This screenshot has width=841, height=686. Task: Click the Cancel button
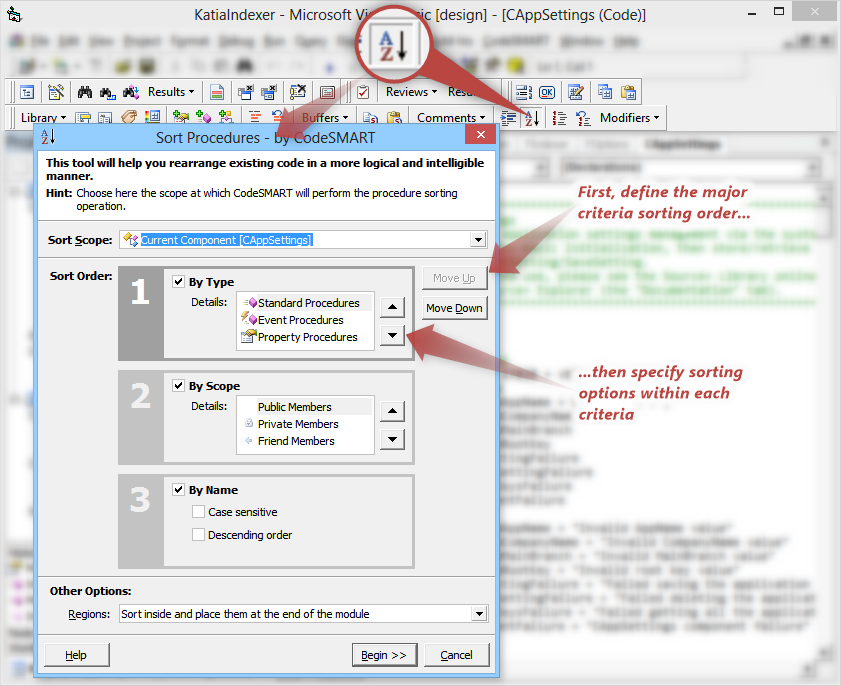(456, 655)
